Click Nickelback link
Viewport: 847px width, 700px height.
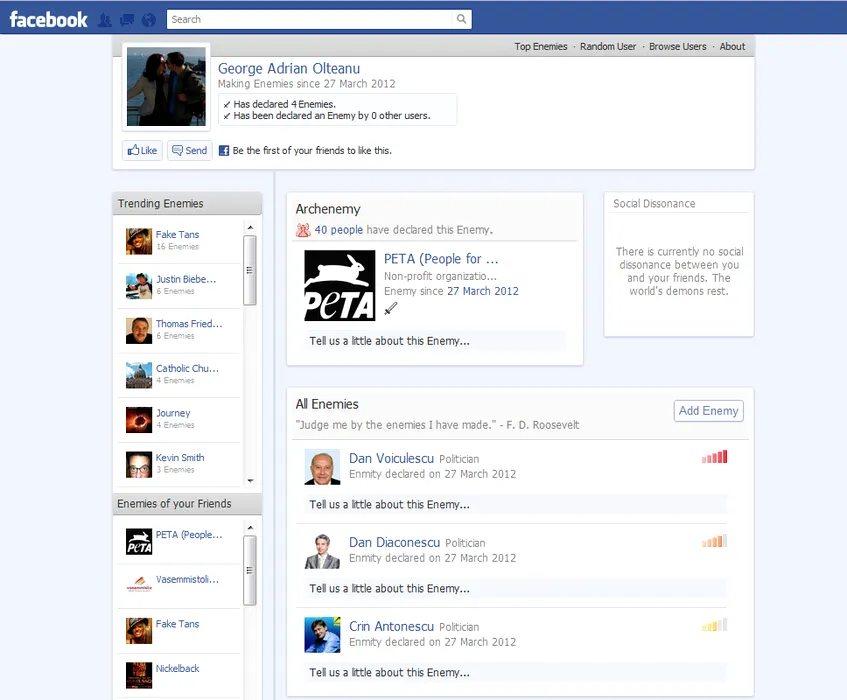pyautogui.click(x=178, y=669)
